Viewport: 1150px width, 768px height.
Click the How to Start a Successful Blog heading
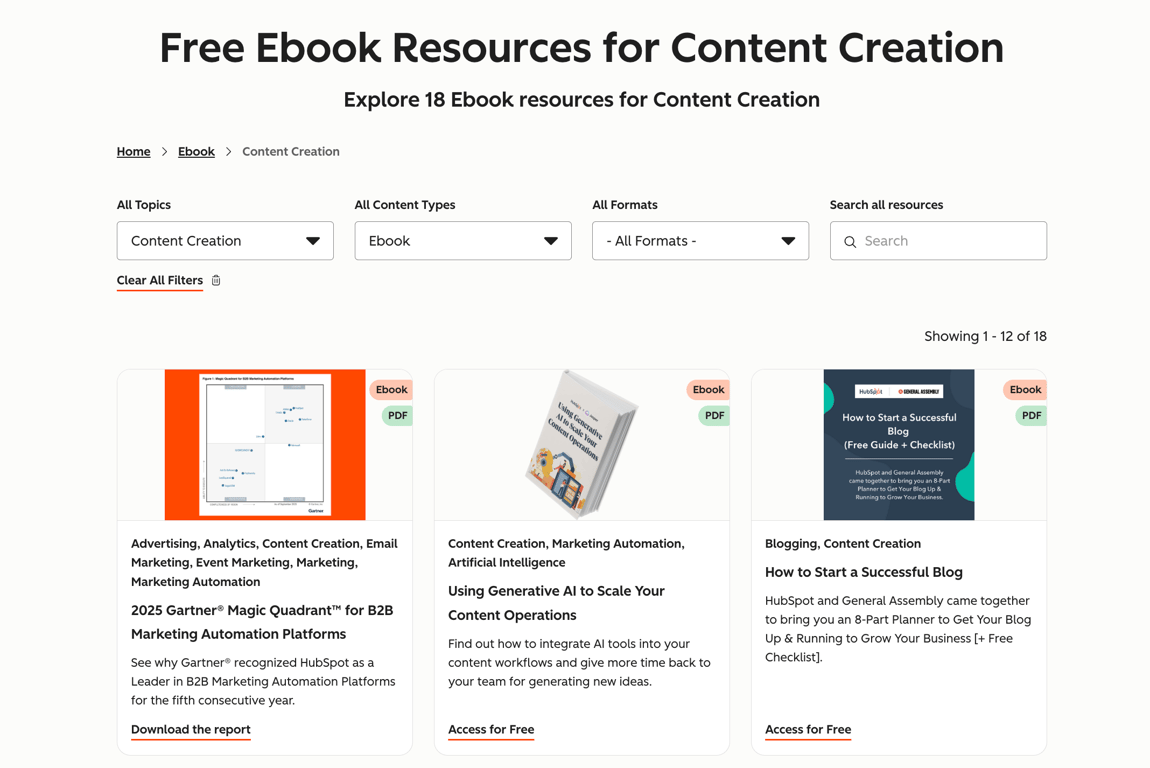(x=863, y=572)
